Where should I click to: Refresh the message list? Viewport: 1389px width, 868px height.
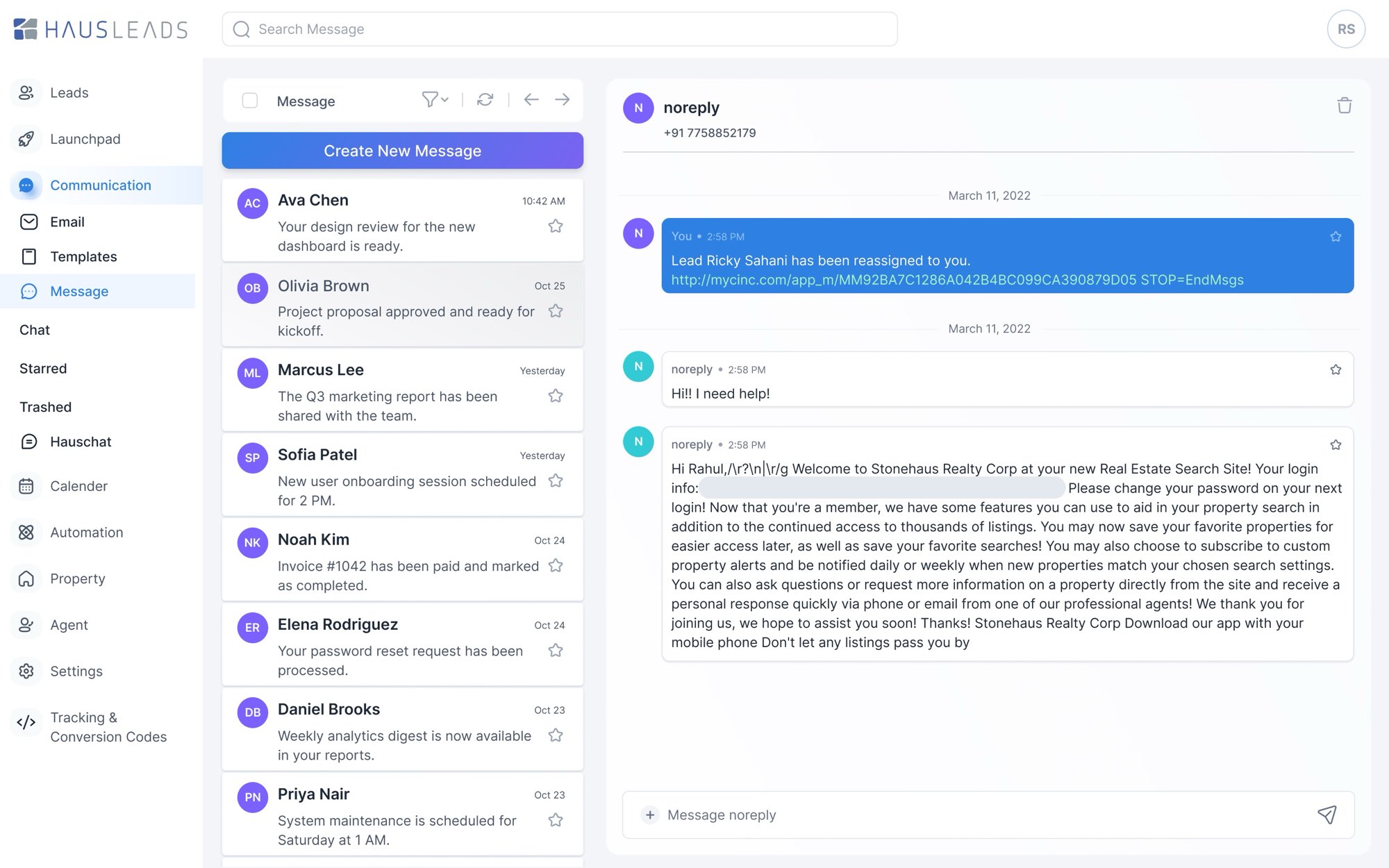coord(485,100)
